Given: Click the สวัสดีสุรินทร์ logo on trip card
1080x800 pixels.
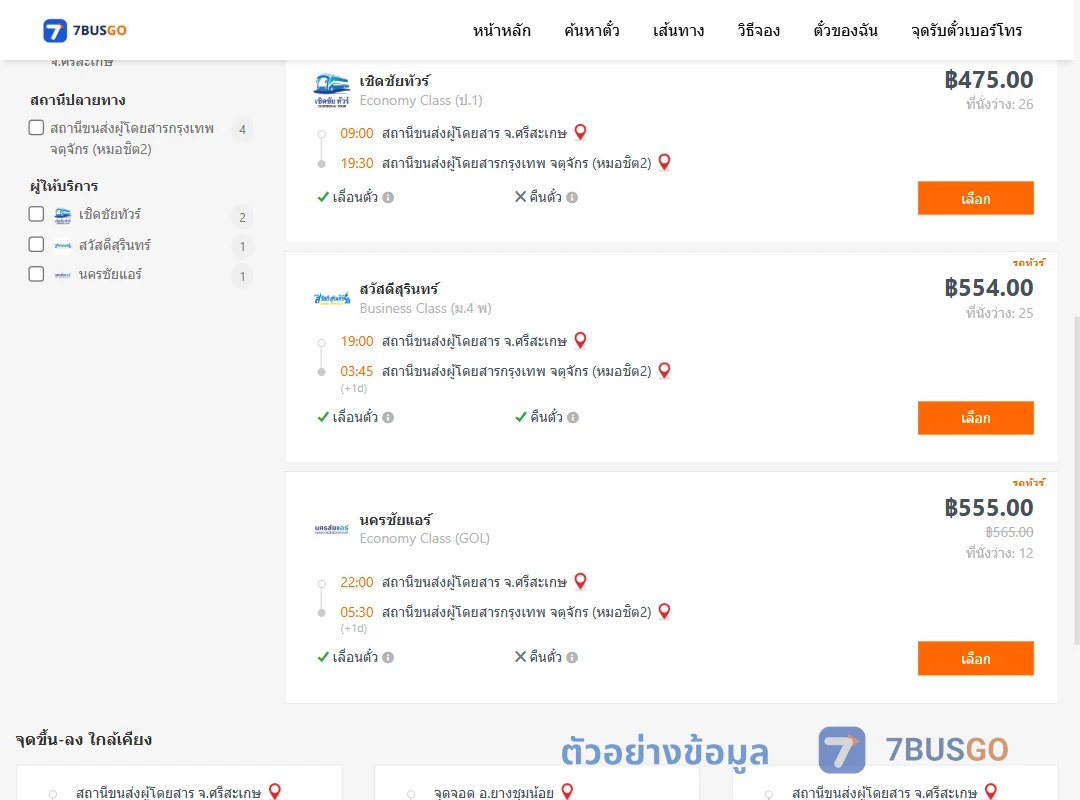Looking at the screenshot, I should [x=331, y=298].
